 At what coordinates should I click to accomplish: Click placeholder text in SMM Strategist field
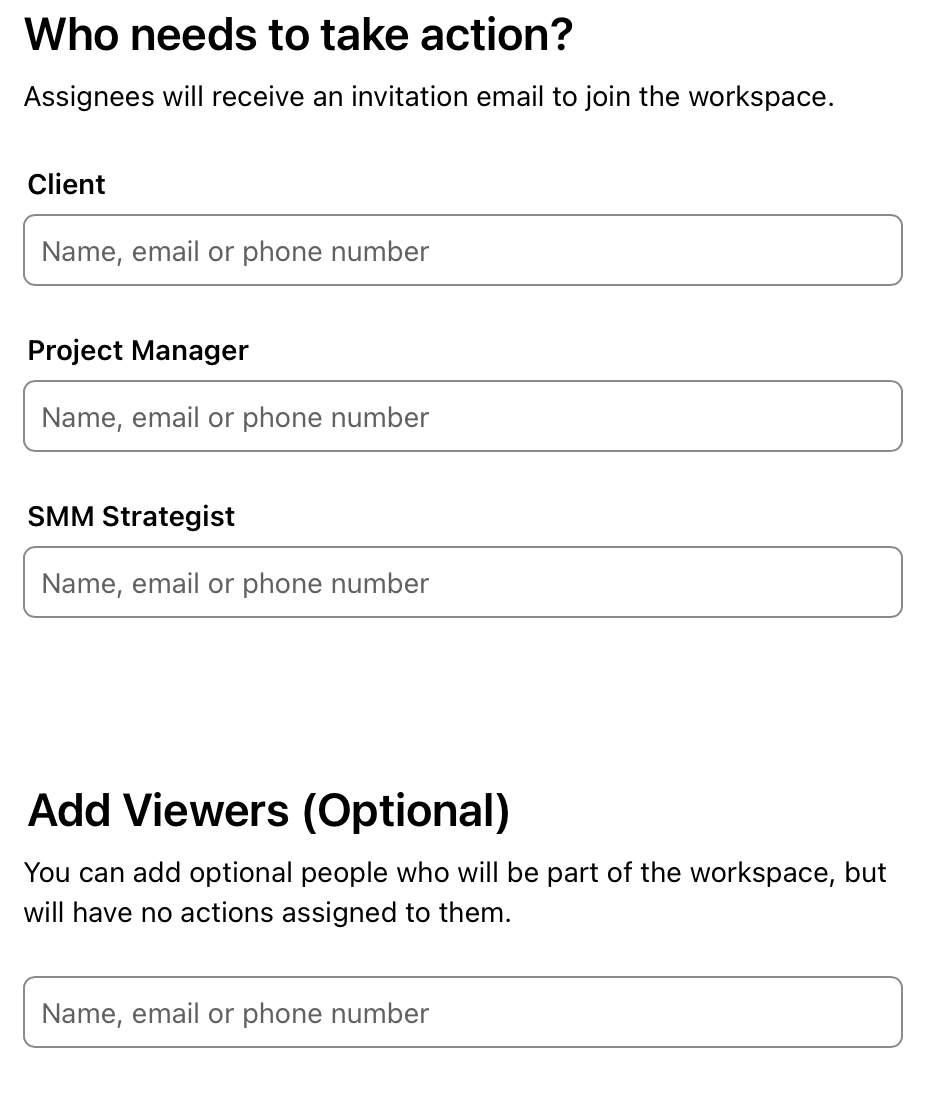pos(235,584)
